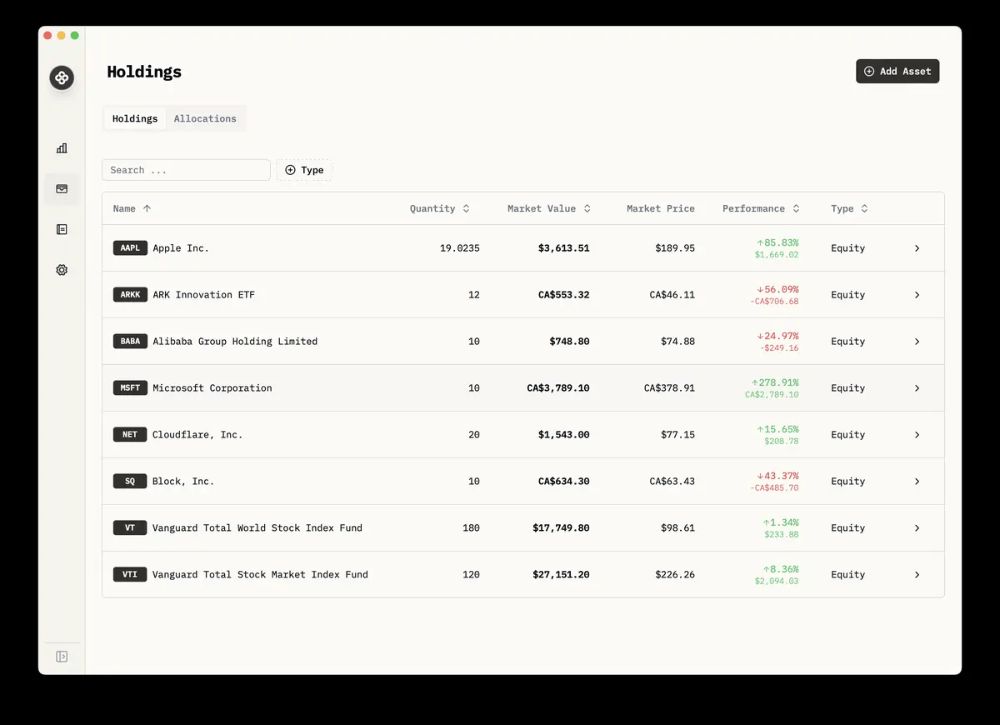
Task: Click the MSFT ticker badge
Action: pyautogui.click(x=130, y=388)
